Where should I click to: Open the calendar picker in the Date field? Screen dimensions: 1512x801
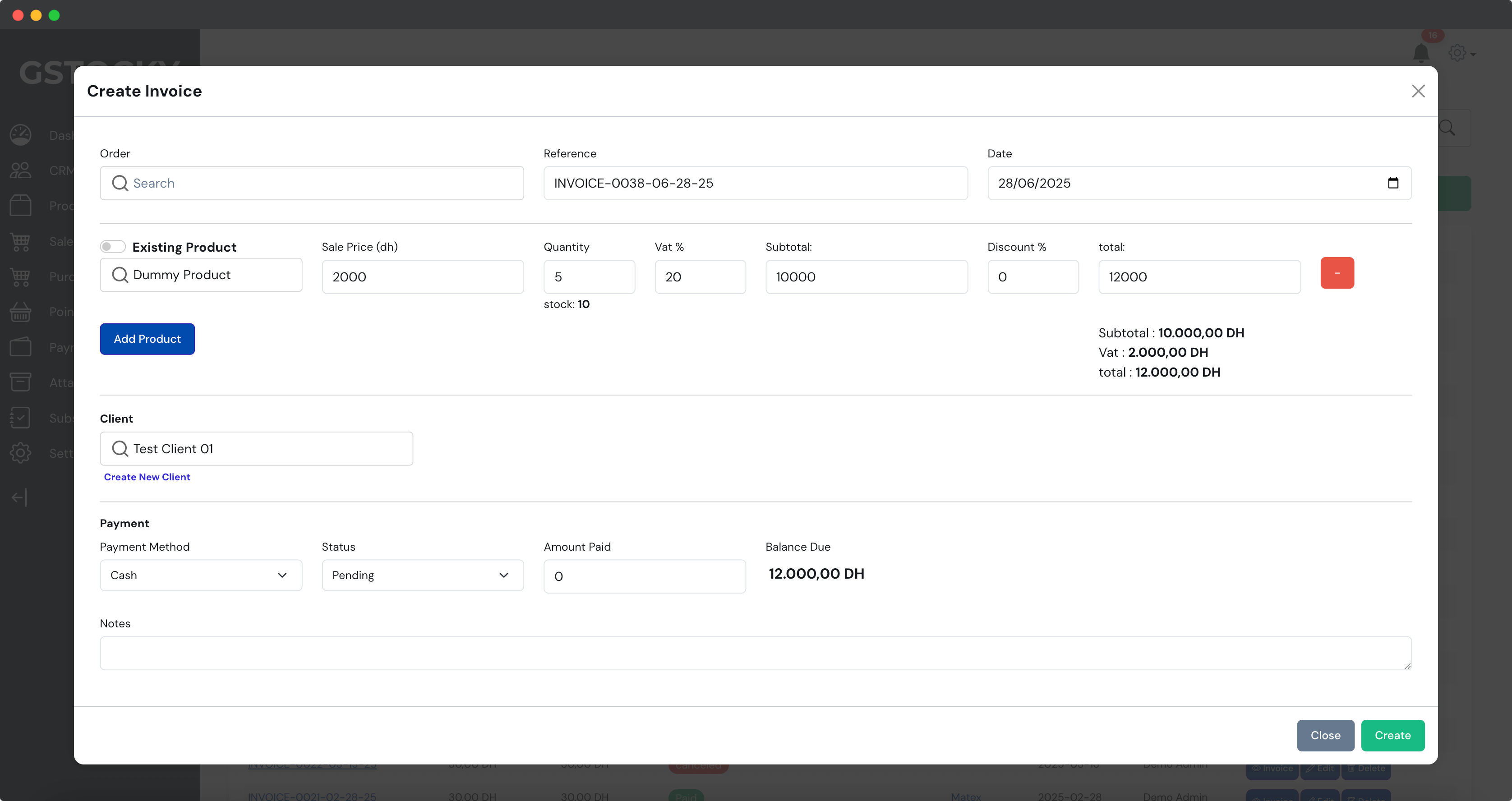tap(1393, 183)
